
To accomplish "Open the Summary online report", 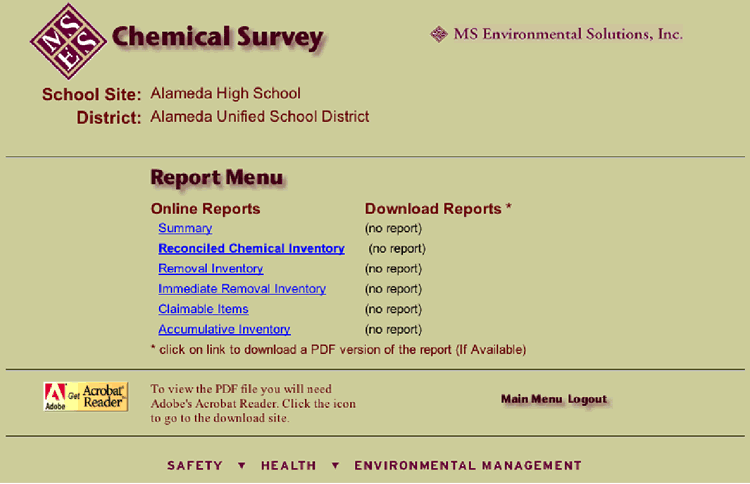I will click(185, 228).
